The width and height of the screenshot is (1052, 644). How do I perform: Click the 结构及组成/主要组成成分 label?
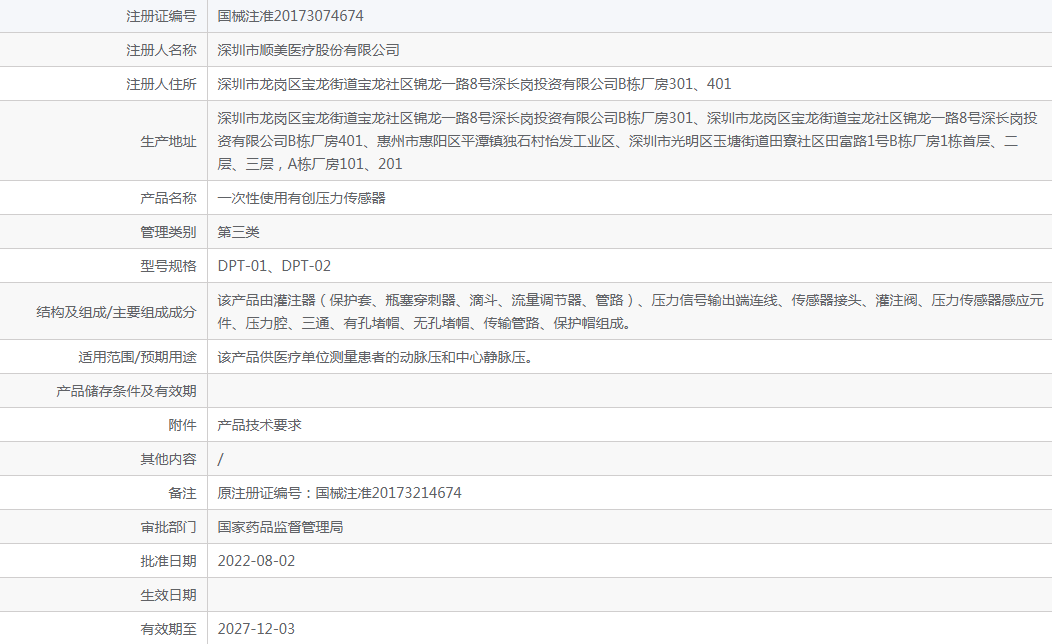[x=116, y=312]
